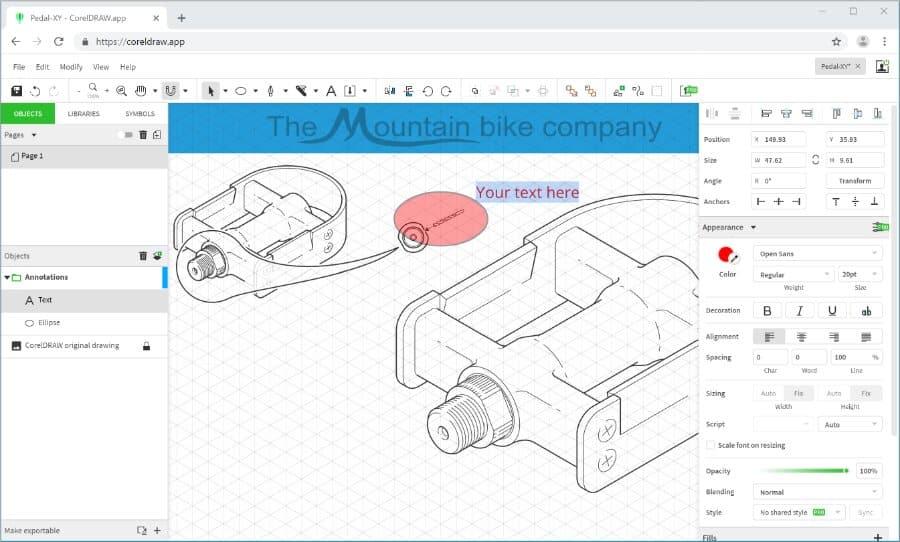
Task: Click the fixed Width sizing button
Action: coord(799,393)
